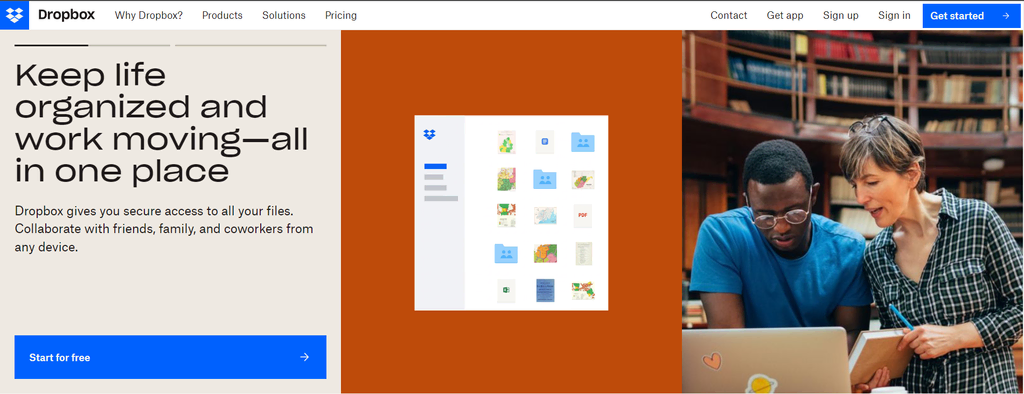The height and width of the screenshot is (394, 1024).
Task: Expand the Solutions menu
Action: coord(283,15)
